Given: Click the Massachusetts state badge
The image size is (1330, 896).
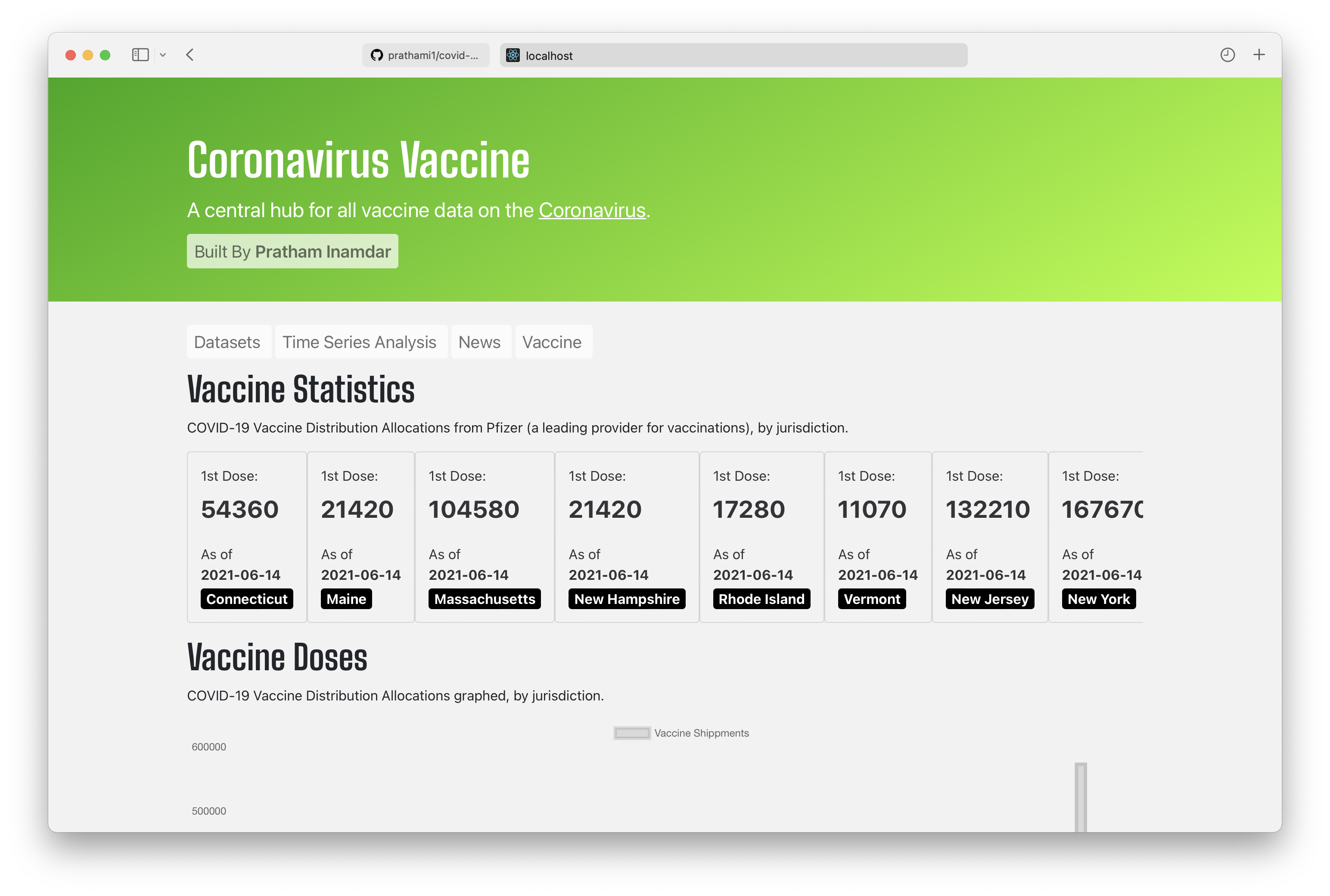Looking at the screenshot, I should tap(485, 599).
